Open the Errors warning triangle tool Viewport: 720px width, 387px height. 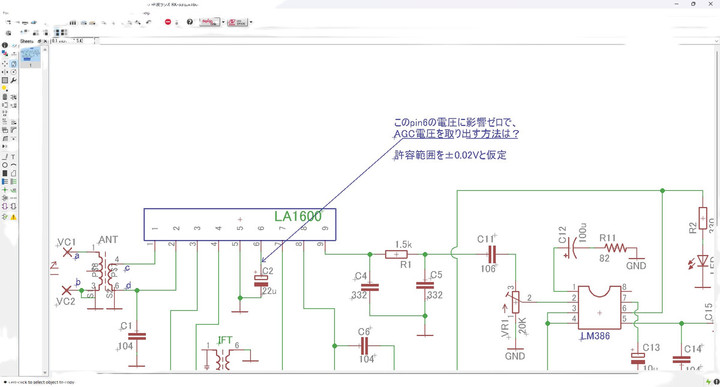point(13,217)
